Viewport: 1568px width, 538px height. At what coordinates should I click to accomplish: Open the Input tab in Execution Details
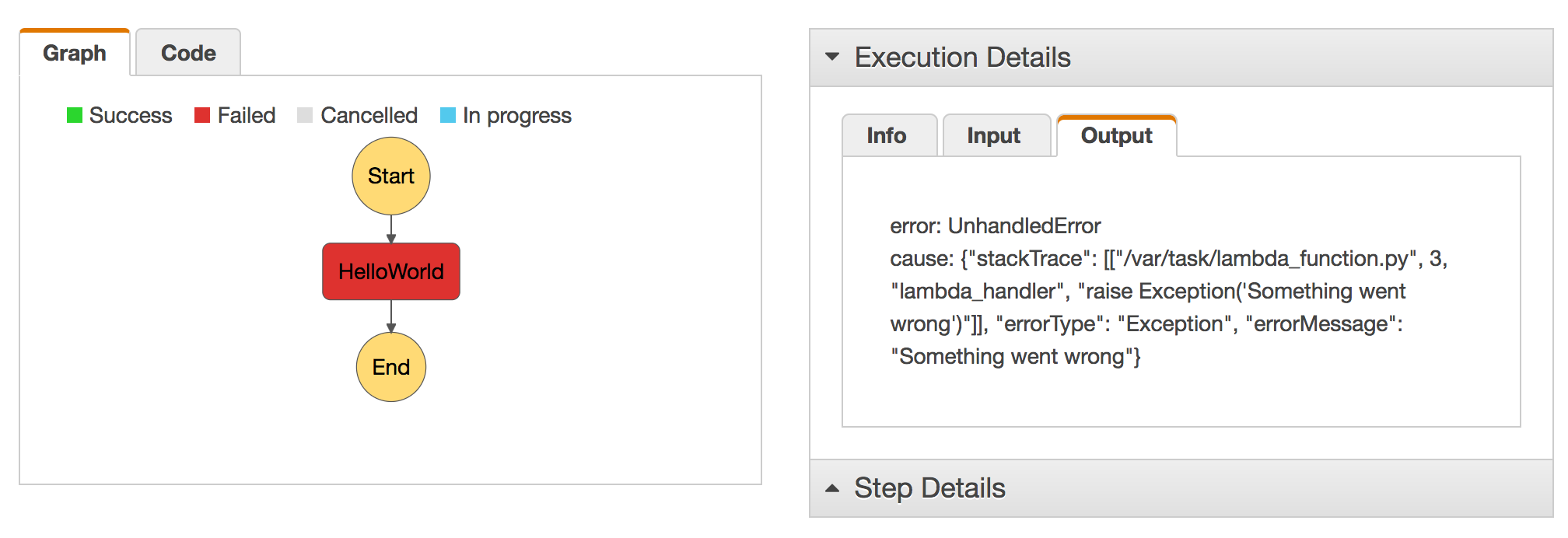993,135
